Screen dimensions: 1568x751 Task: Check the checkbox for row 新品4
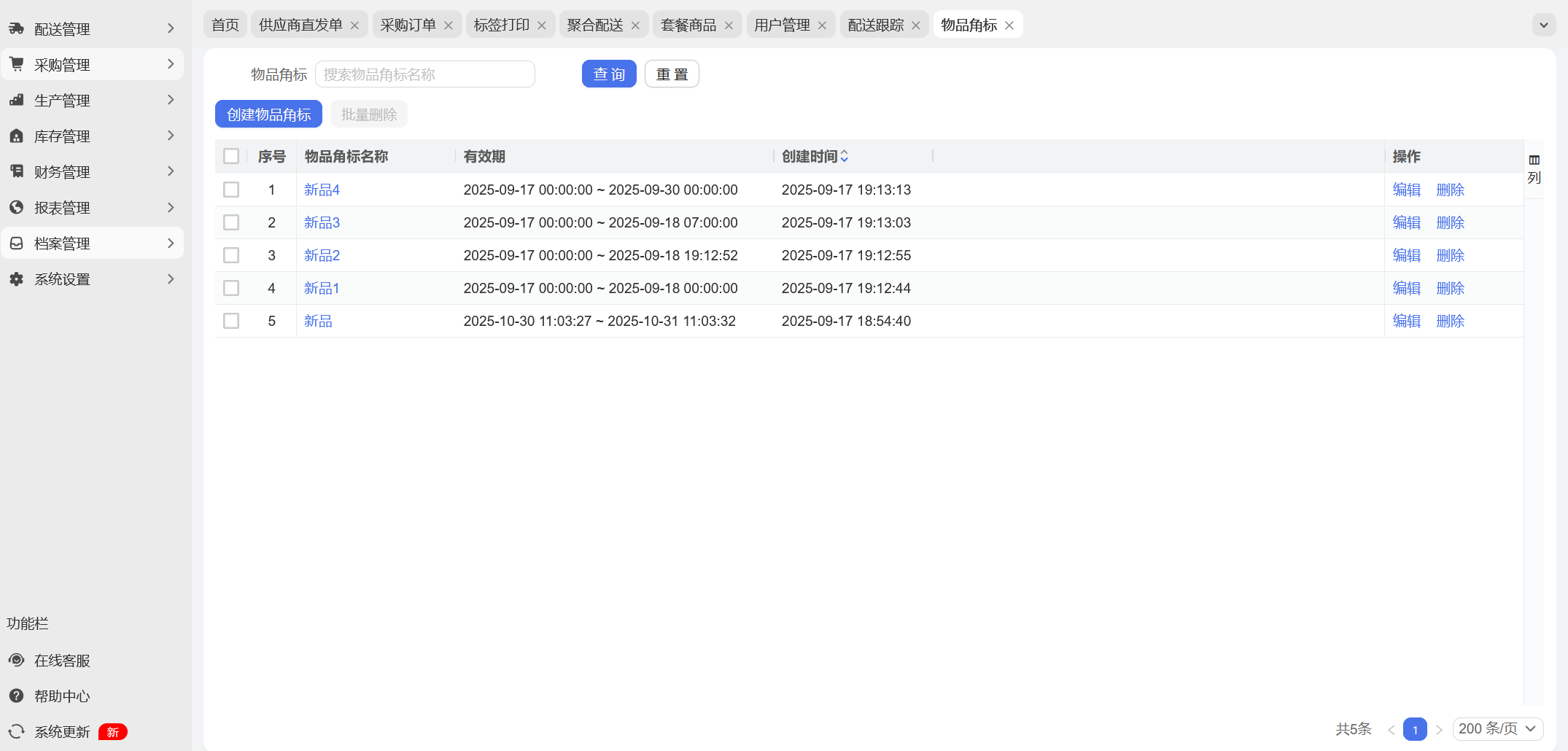[x=231, y=190]
